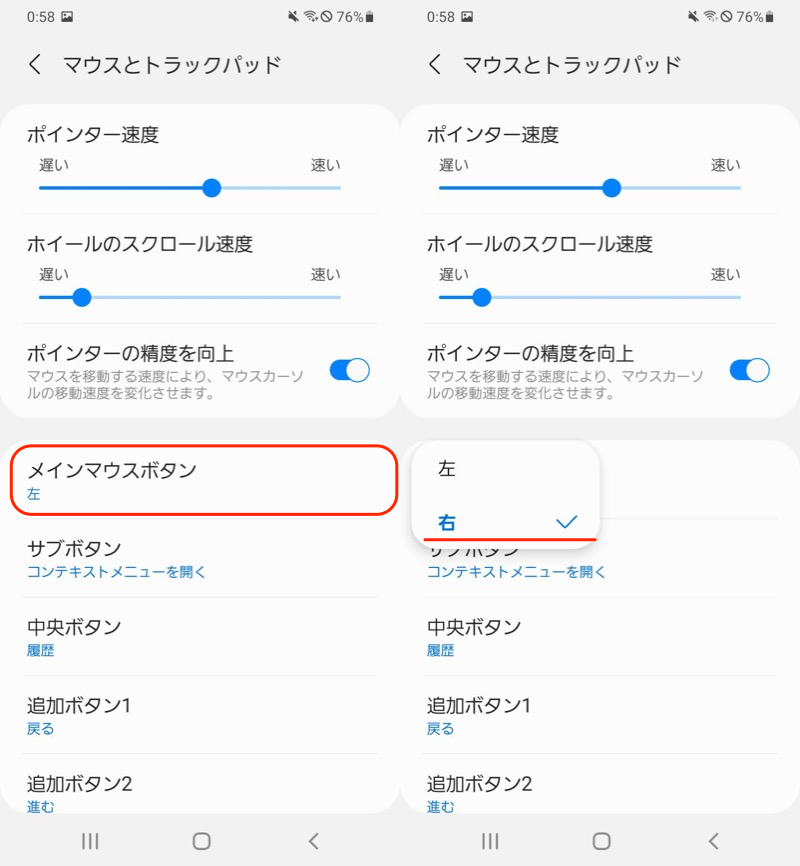Click ホイールのスクロール速度 slider handle in right screen

(x=482, y=296)
